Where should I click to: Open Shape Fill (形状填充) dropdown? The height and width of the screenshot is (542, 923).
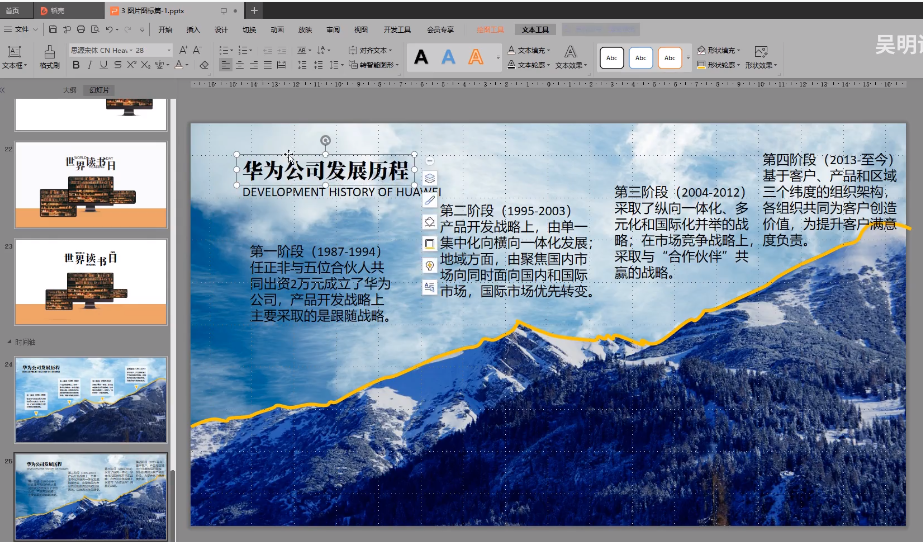pyautogui.click(x=719, y=50)
